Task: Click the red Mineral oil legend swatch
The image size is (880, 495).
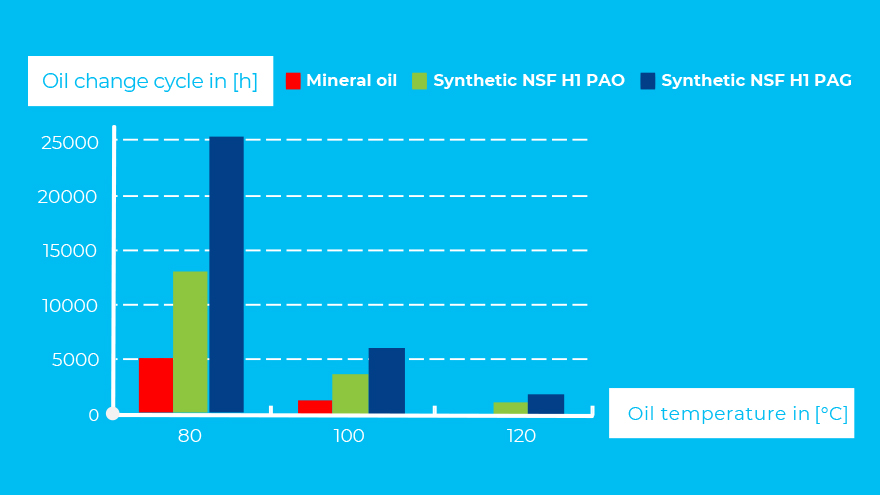Action: coord(293,81)
